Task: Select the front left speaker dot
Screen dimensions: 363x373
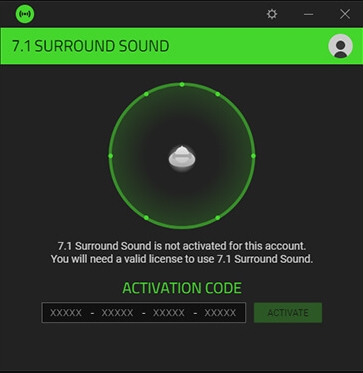Action: coord(146,94)
